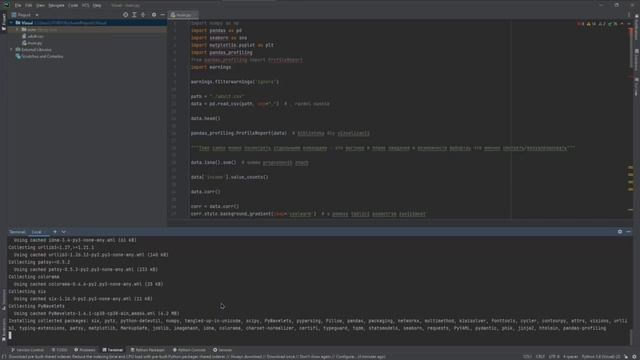The width and height of the screenshot is (640, 360).
Task: Open the VCS menu
Action: pos(86,5)
